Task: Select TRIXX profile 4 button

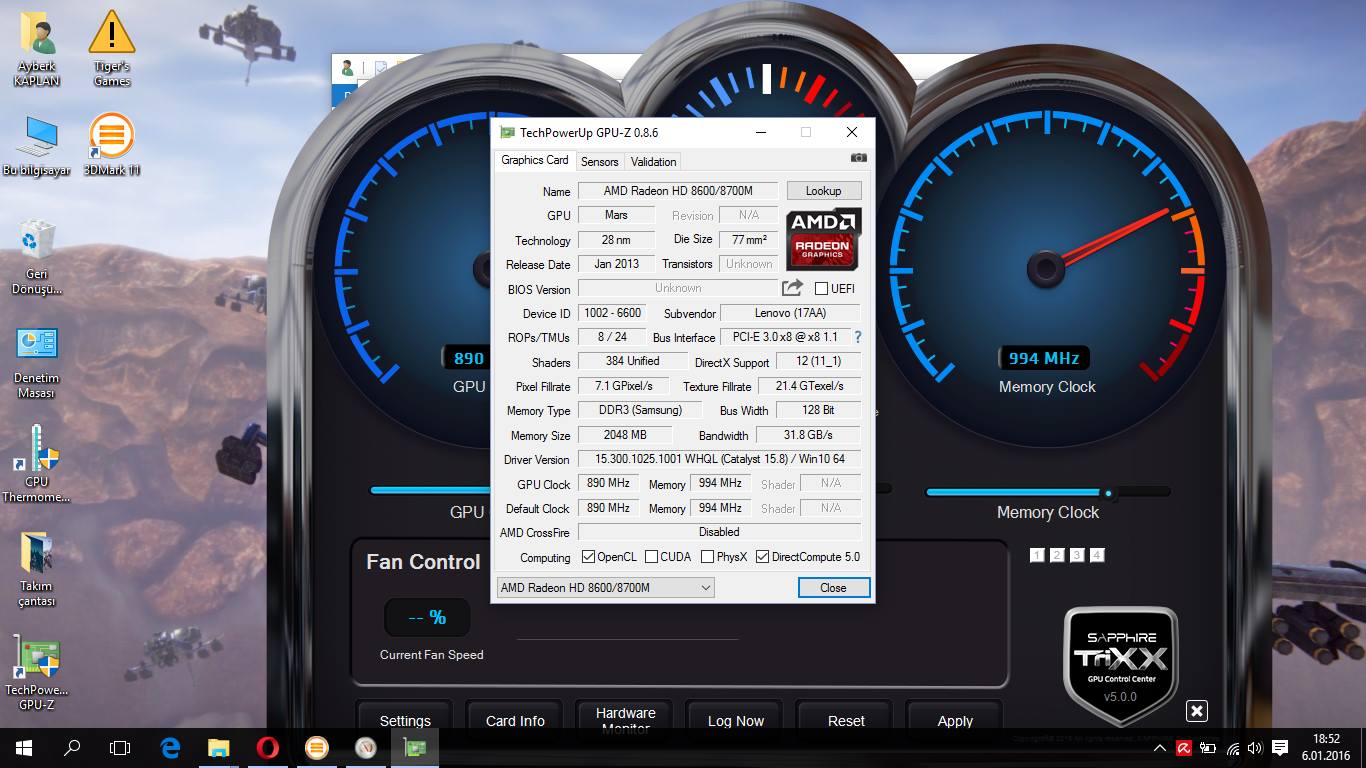Action: point(1097,555)
